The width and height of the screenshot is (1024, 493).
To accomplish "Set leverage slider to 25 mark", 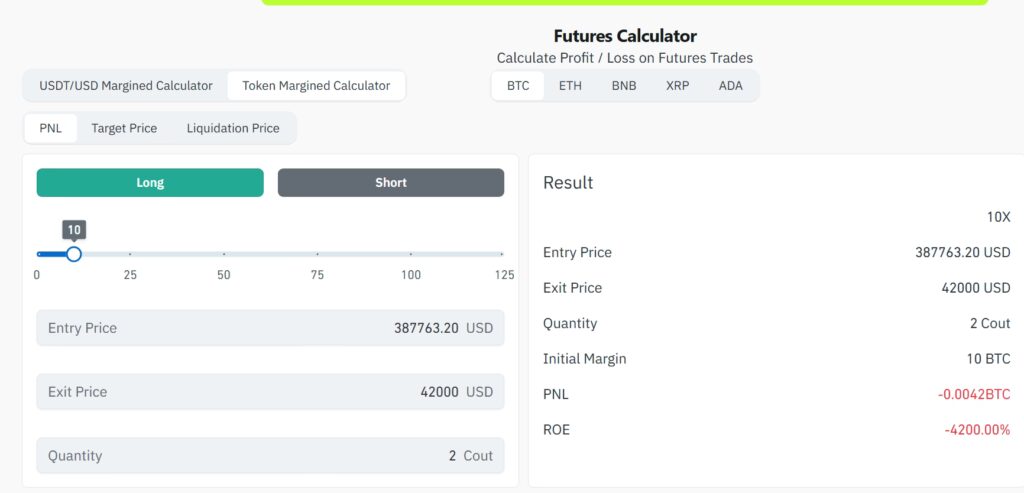I will coord(130,254).
